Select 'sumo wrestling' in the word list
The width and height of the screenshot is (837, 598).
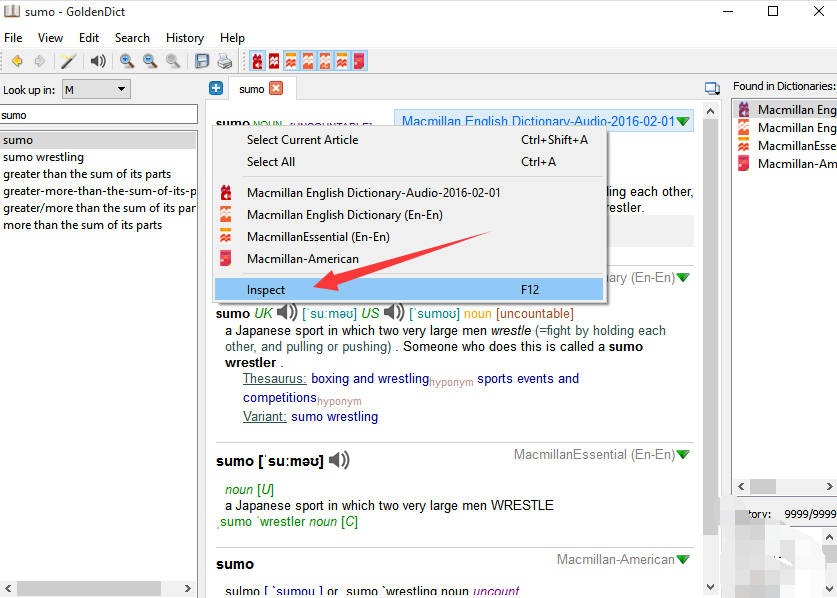click(x=98, y=157)
